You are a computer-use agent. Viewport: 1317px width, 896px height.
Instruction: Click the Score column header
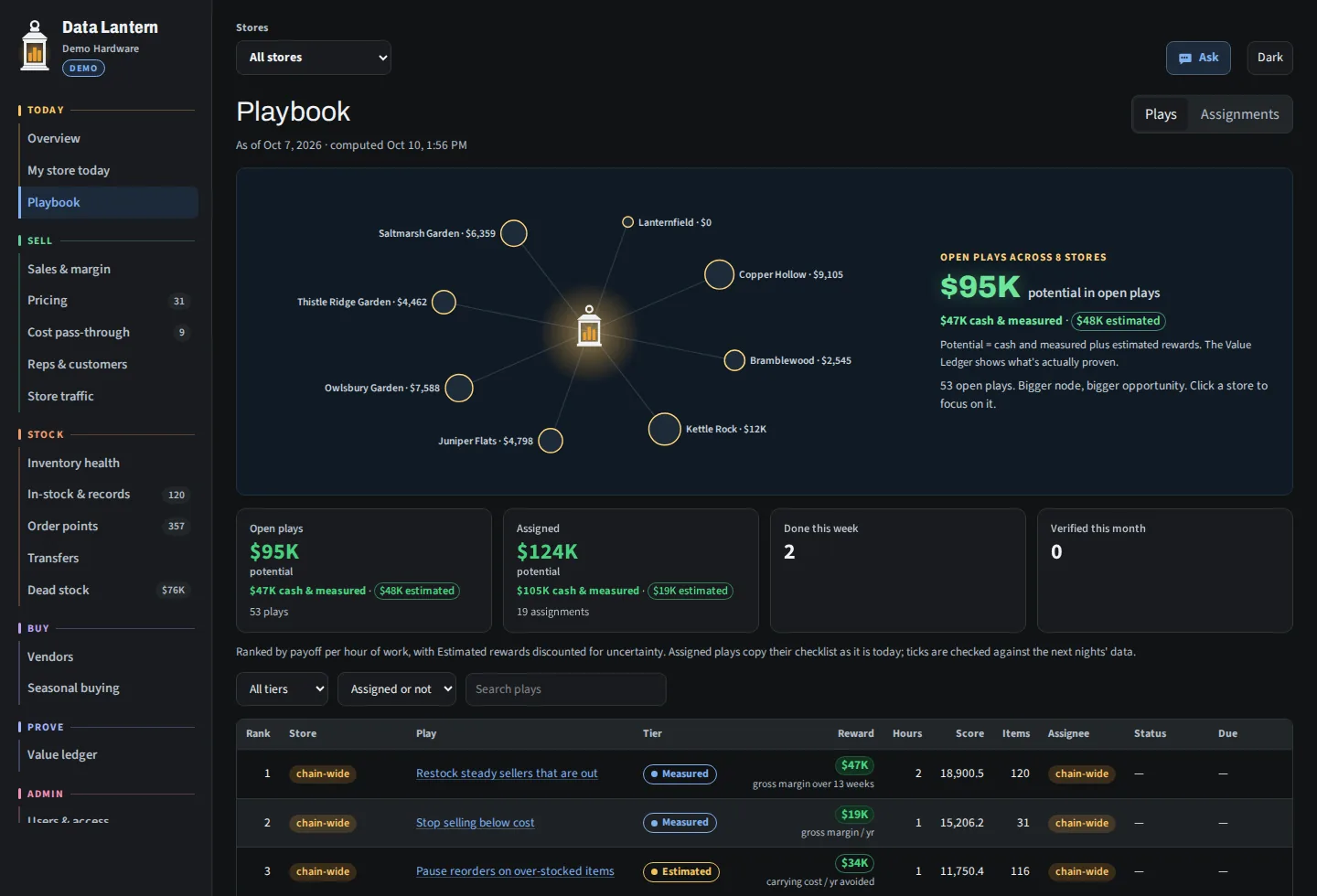969,734
